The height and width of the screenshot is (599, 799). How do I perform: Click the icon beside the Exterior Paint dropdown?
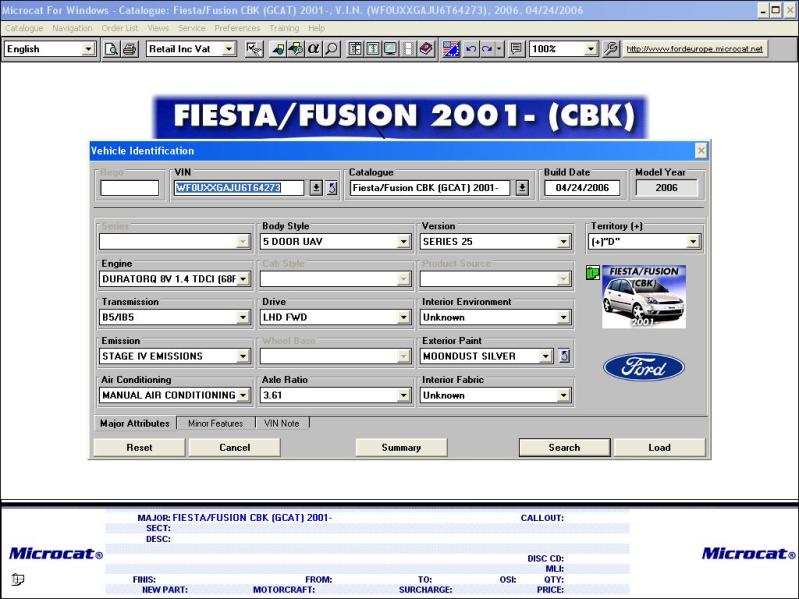point(563,356)
